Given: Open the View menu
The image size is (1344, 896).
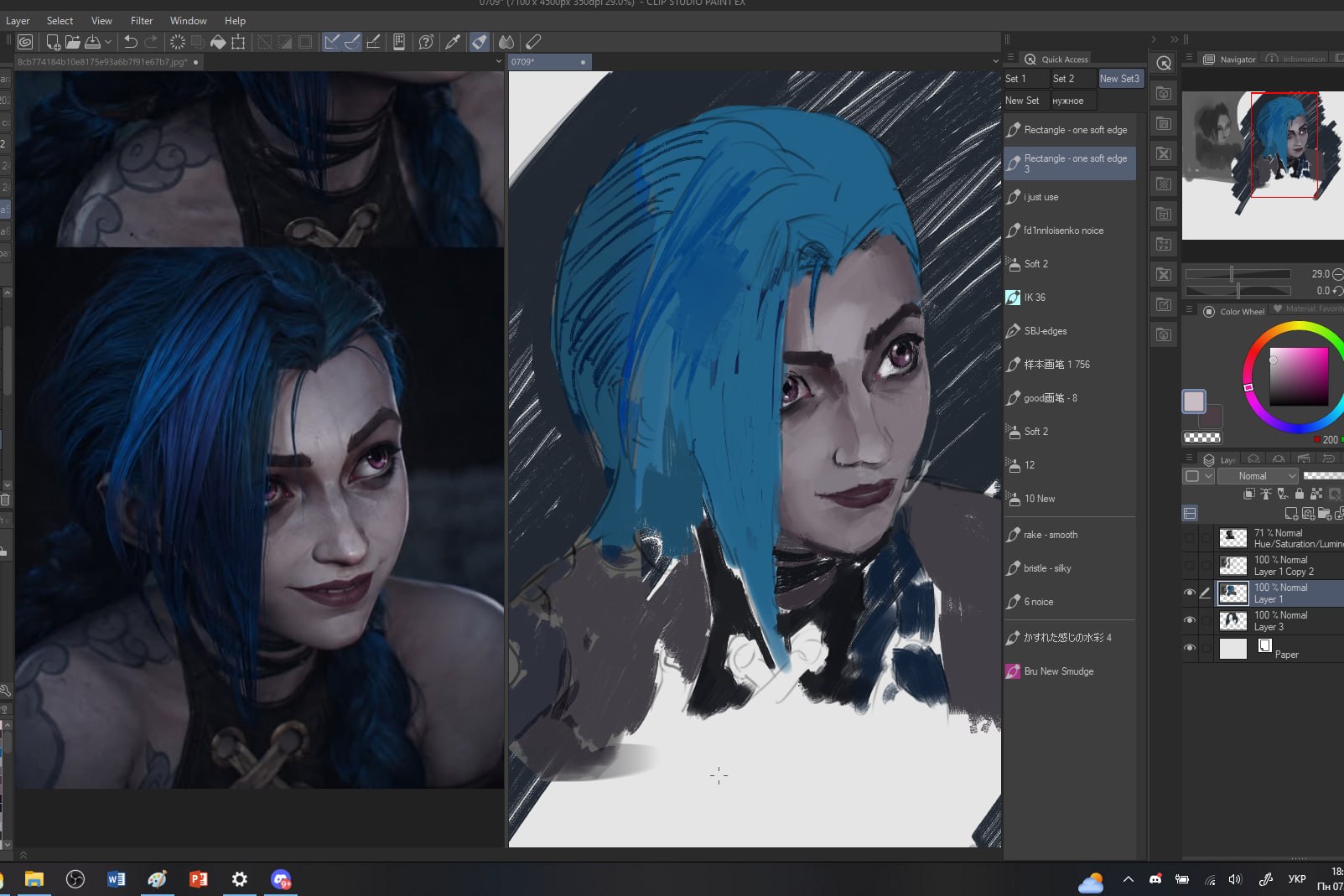Looking at the screenshot, I should point(101,21).
